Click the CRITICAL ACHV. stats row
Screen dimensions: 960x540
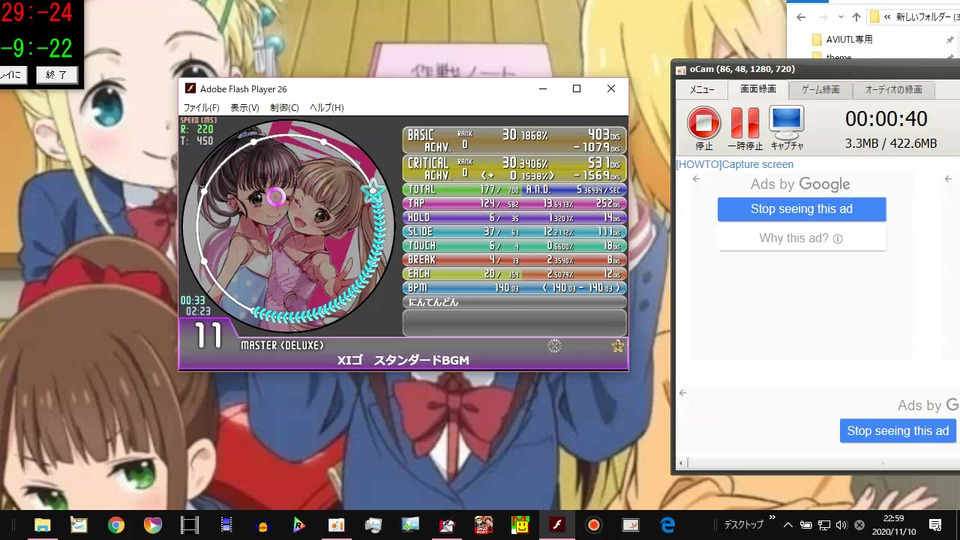pyautogui.click(x=514, y=168)
